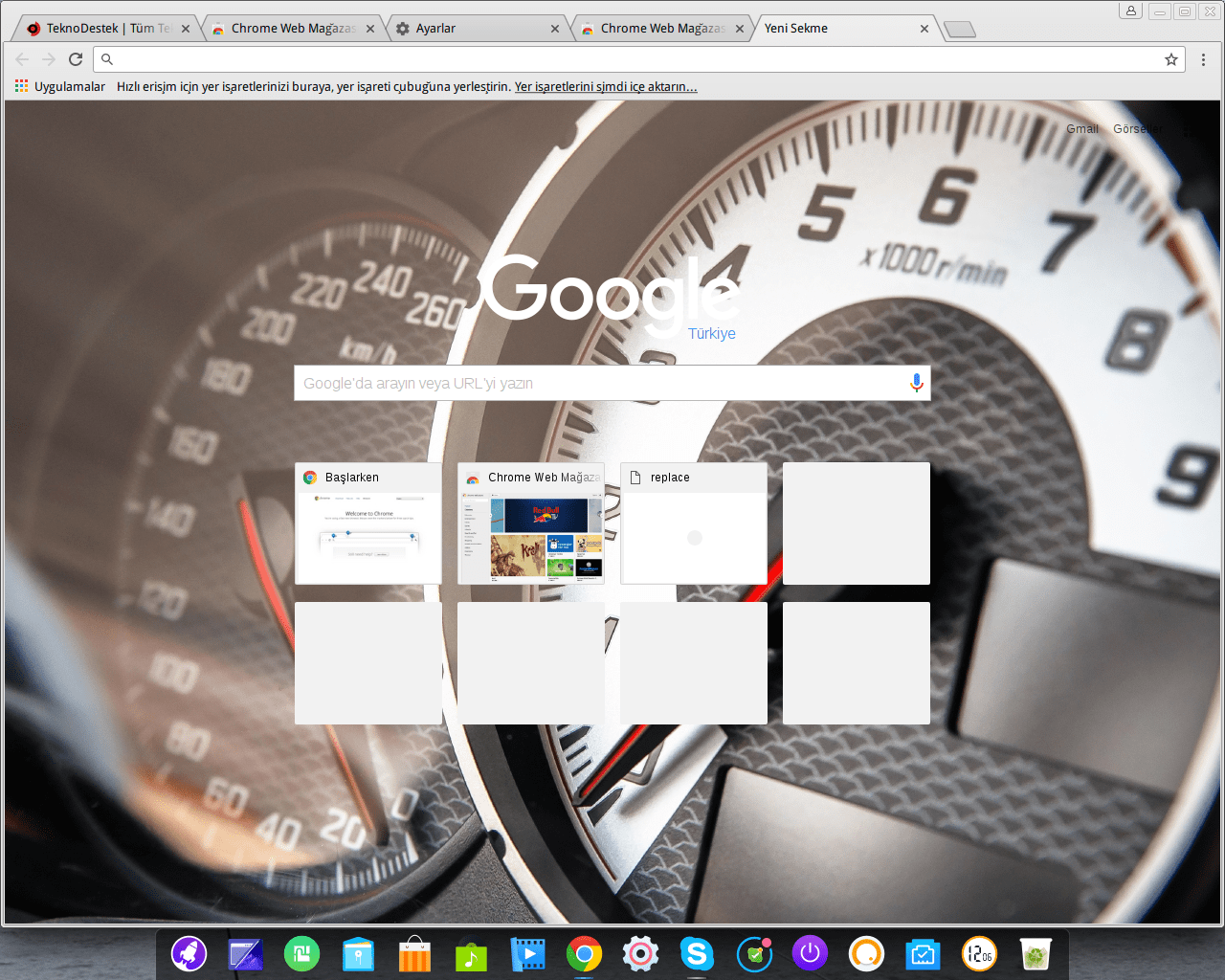Open Gmail from the top right

[1081, 128]
